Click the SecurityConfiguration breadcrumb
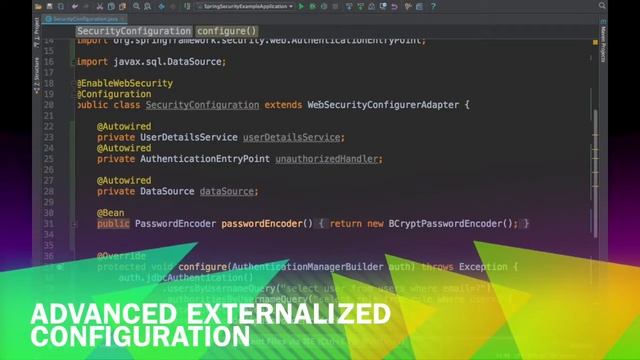640x360 pixels. click(x=134, y=31)
